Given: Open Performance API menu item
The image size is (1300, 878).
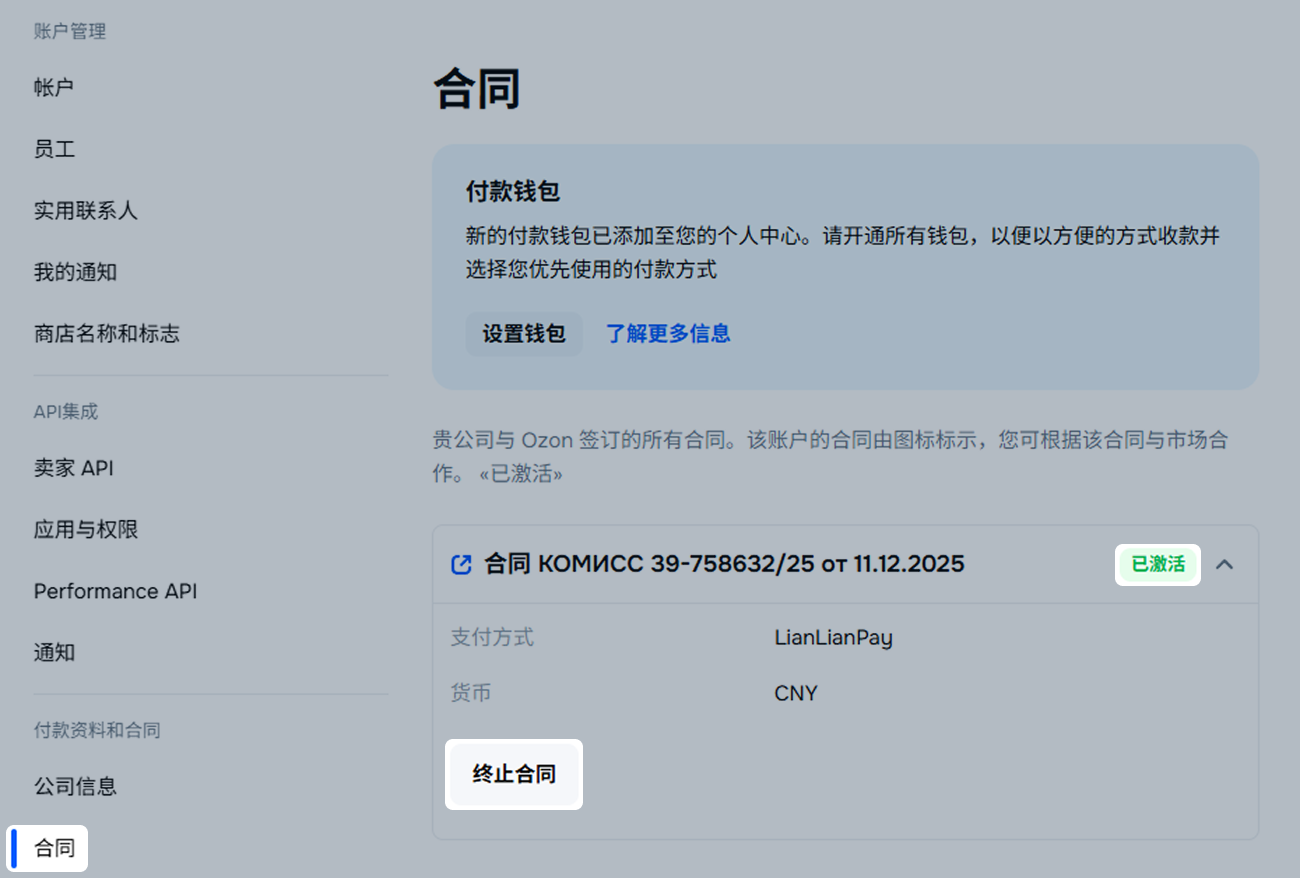Looking at the screenshot, I should point(115,591).
